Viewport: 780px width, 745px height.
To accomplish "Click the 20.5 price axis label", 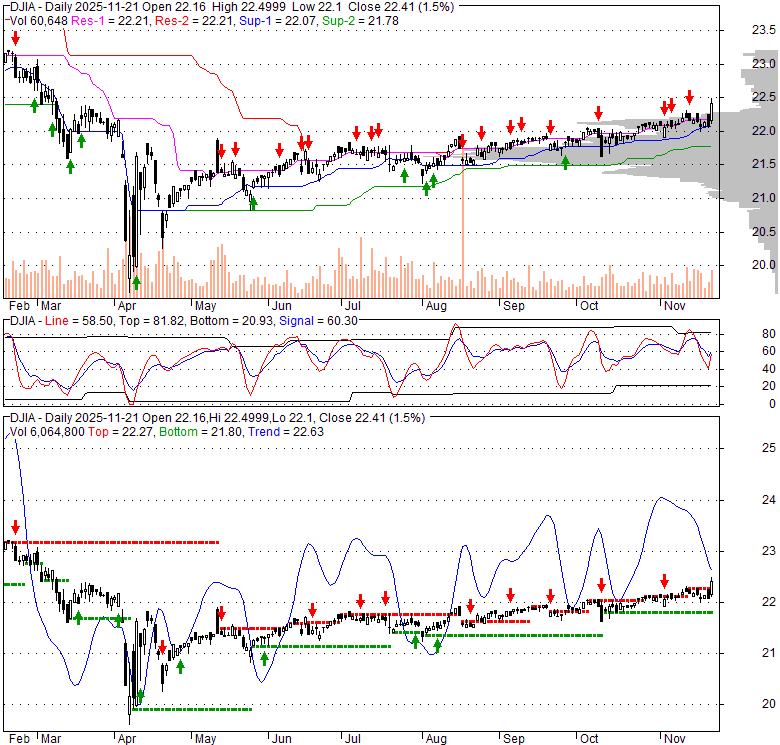I will pos(764,232).
